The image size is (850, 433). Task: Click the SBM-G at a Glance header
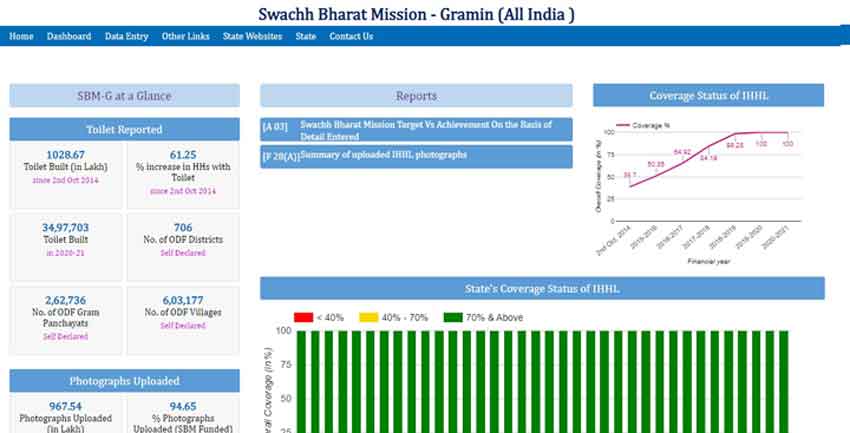[124, 96]
